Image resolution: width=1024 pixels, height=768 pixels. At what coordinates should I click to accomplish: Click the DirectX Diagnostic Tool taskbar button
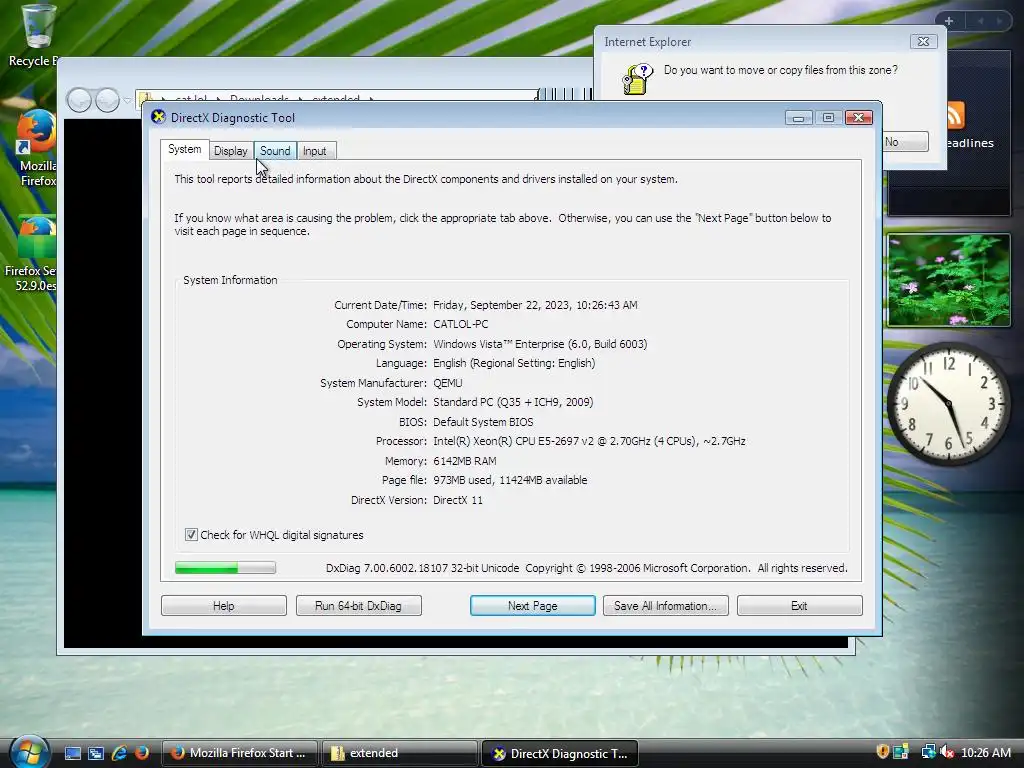tap(559, 753)
